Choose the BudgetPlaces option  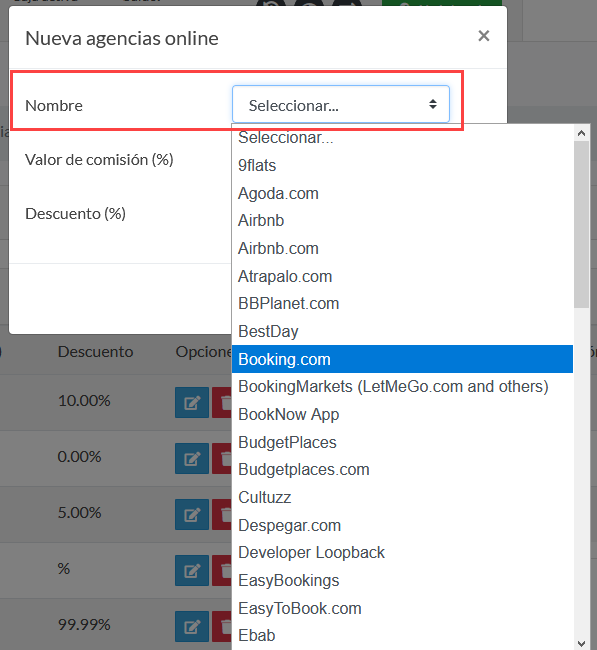[x=402, y=442]
